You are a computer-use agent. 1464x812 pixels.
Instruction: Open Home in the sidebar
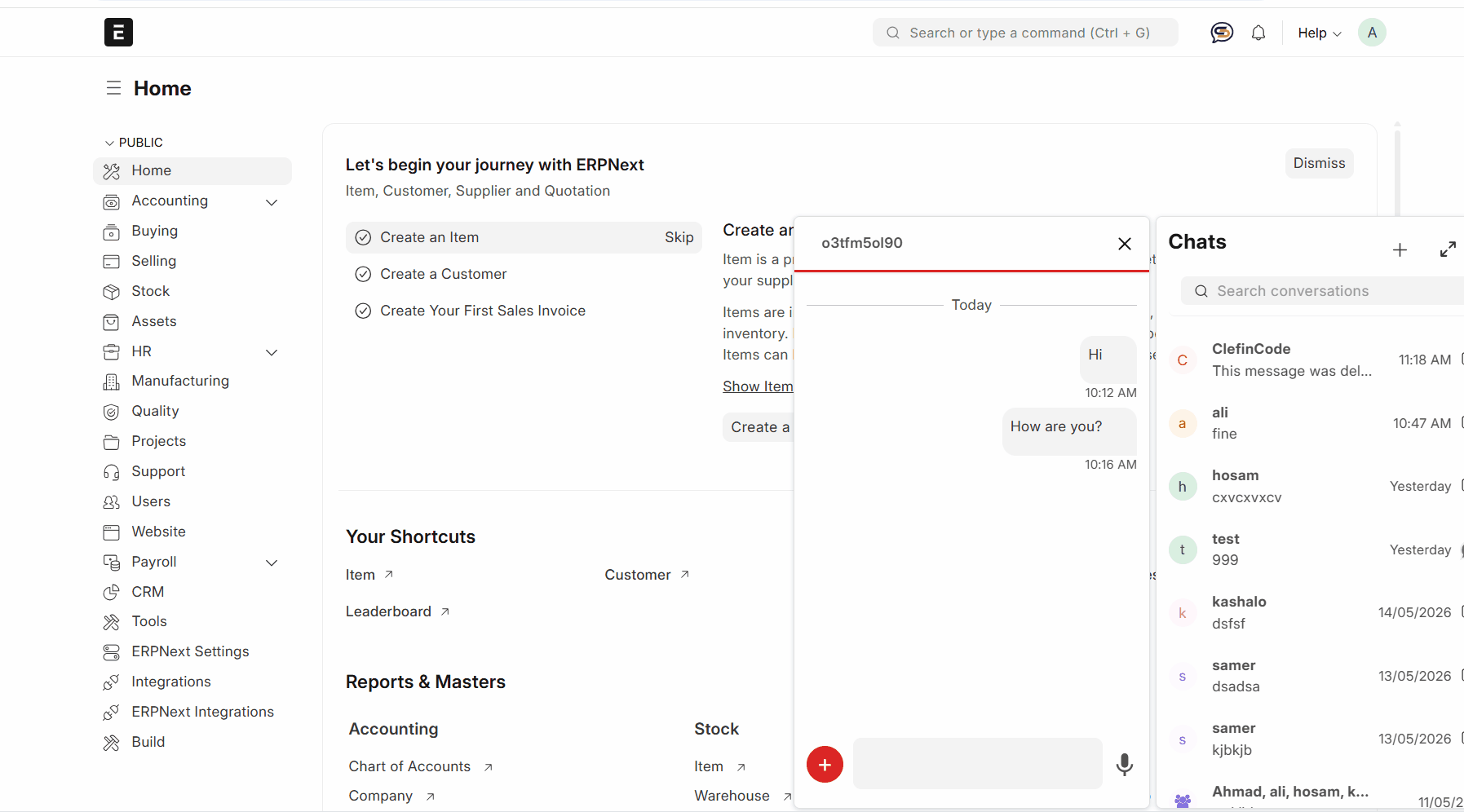(x=192, y=171)
